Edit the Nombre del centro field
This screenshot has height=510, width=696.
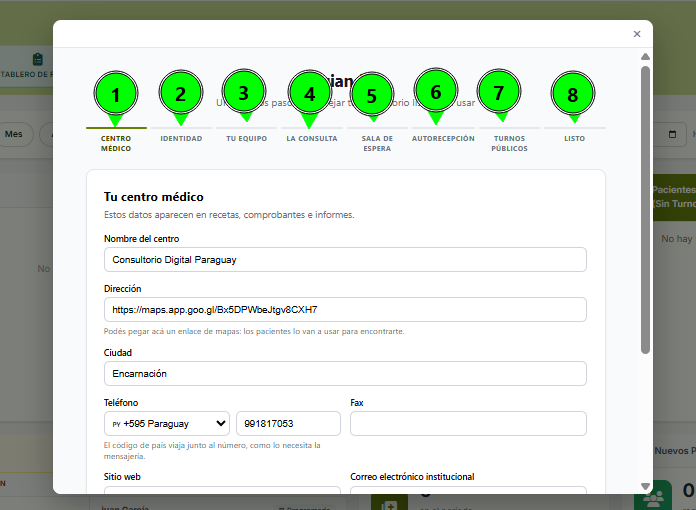(345, 260)
